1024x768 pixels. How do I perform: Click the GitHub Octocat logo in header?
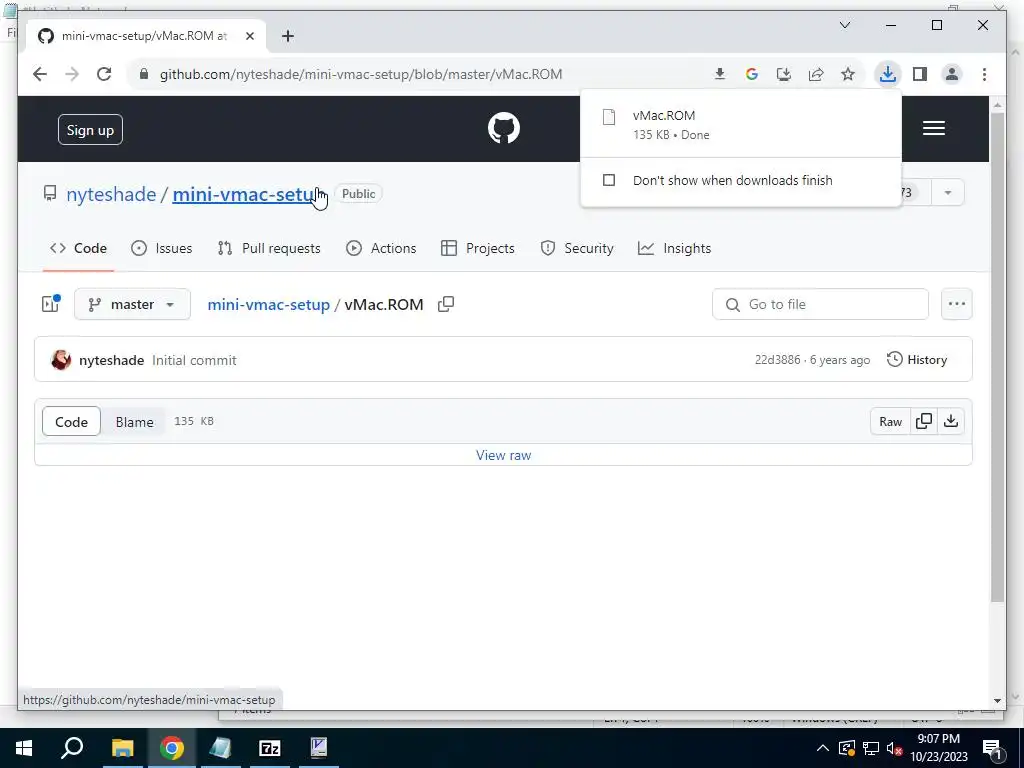pos(504,128)
